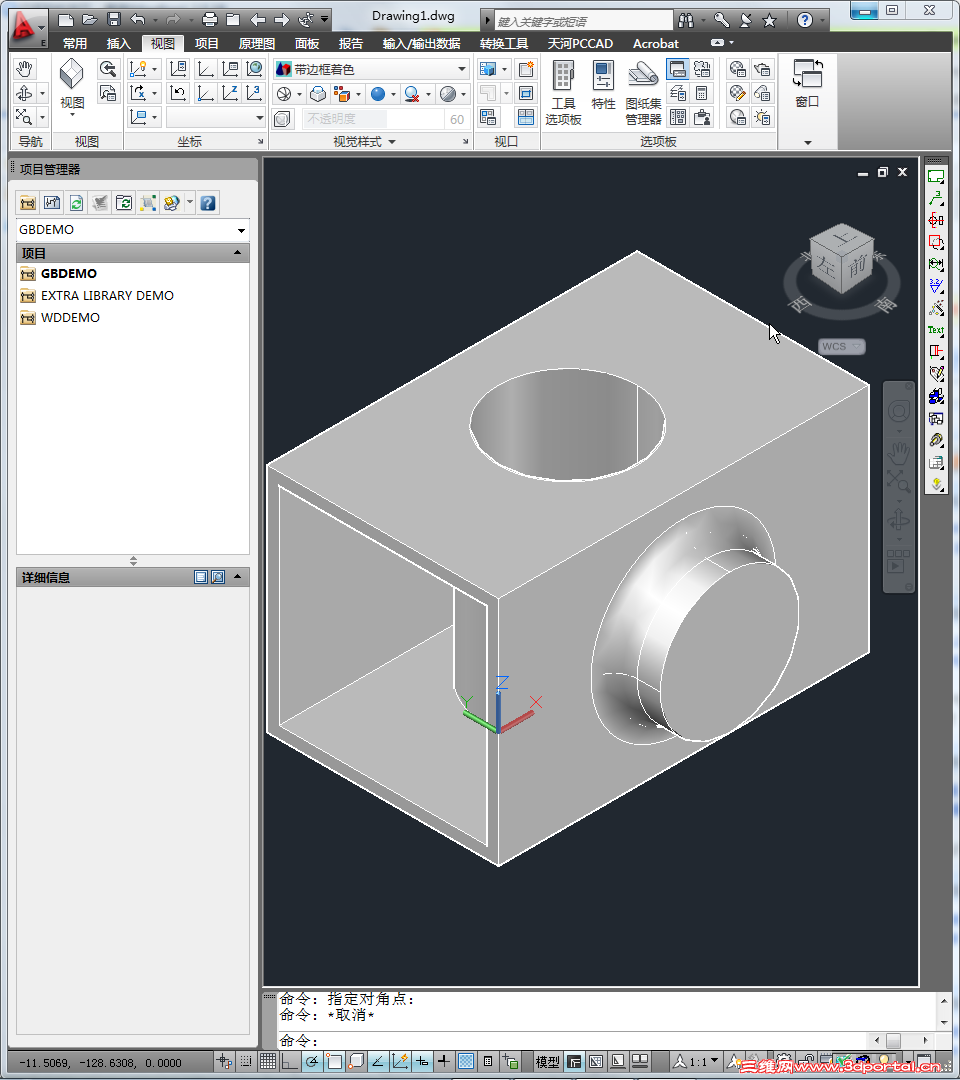Click the open project icon in project manager
This screenshot has height=1080, width=960.
coord(28,203)
